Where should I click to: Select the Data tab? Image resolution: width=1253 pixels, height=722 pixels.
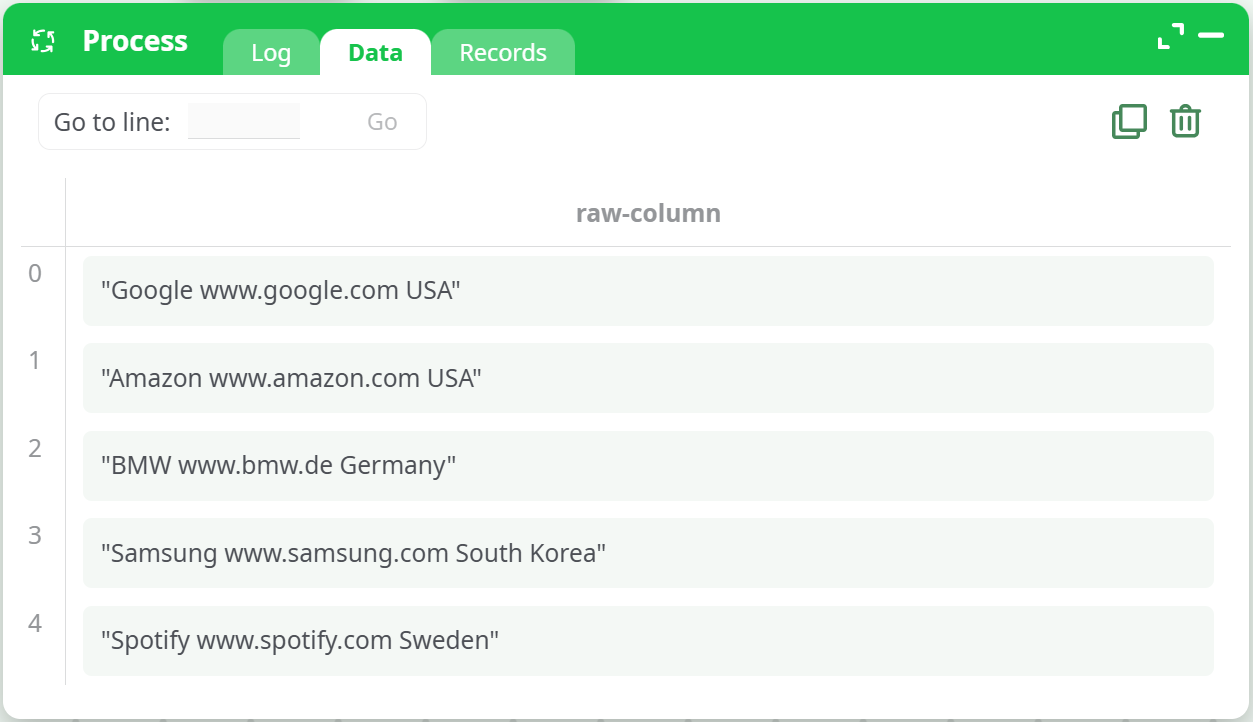point(375,53)
